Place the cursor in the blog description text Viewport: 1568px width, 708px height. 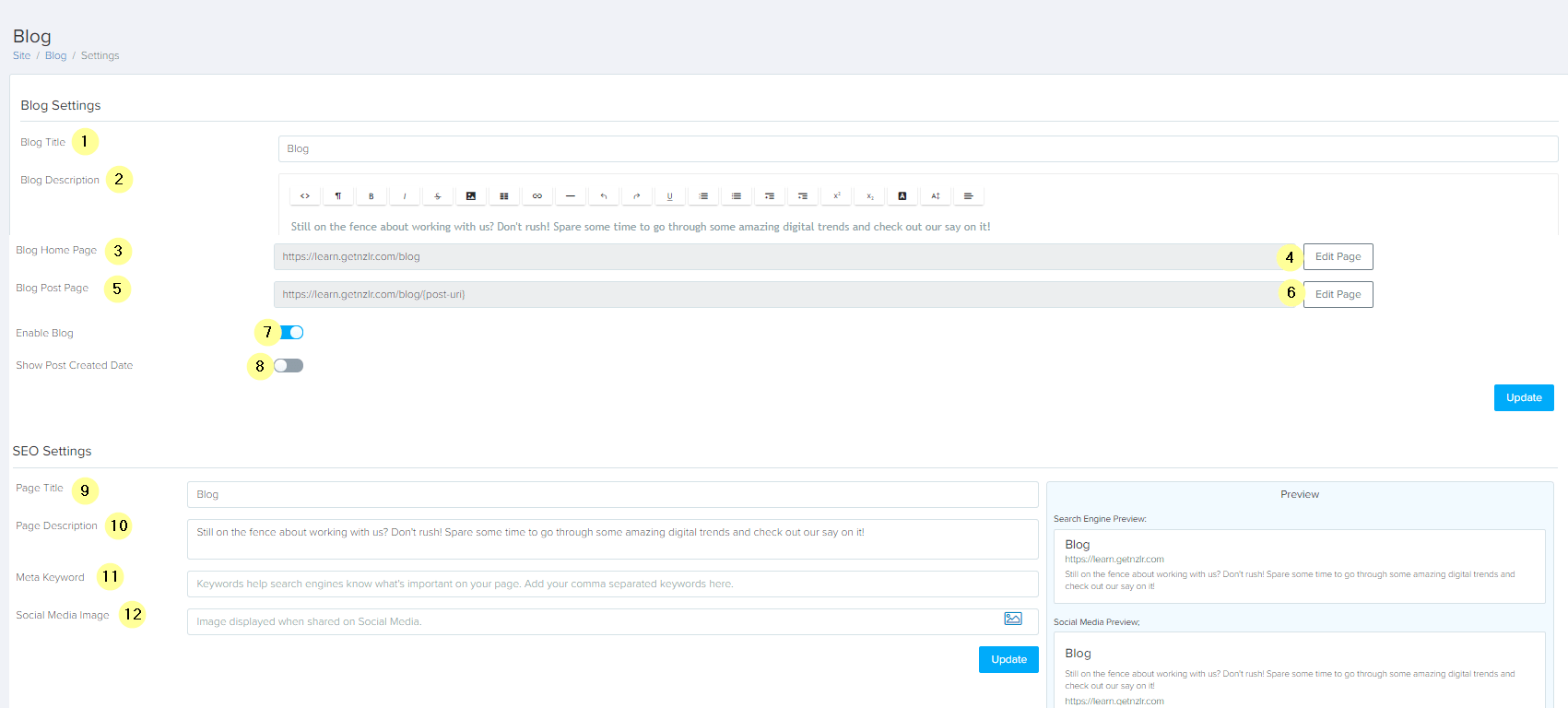(641, 226)
